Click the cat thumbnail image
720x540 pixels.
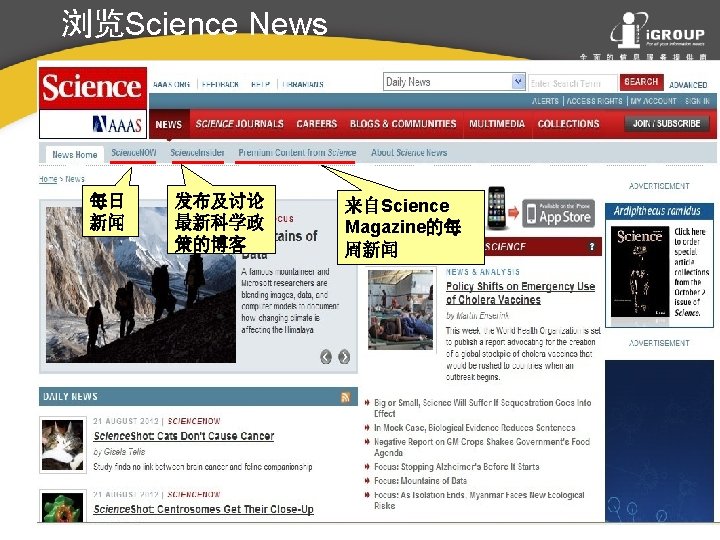pos(63,445)
